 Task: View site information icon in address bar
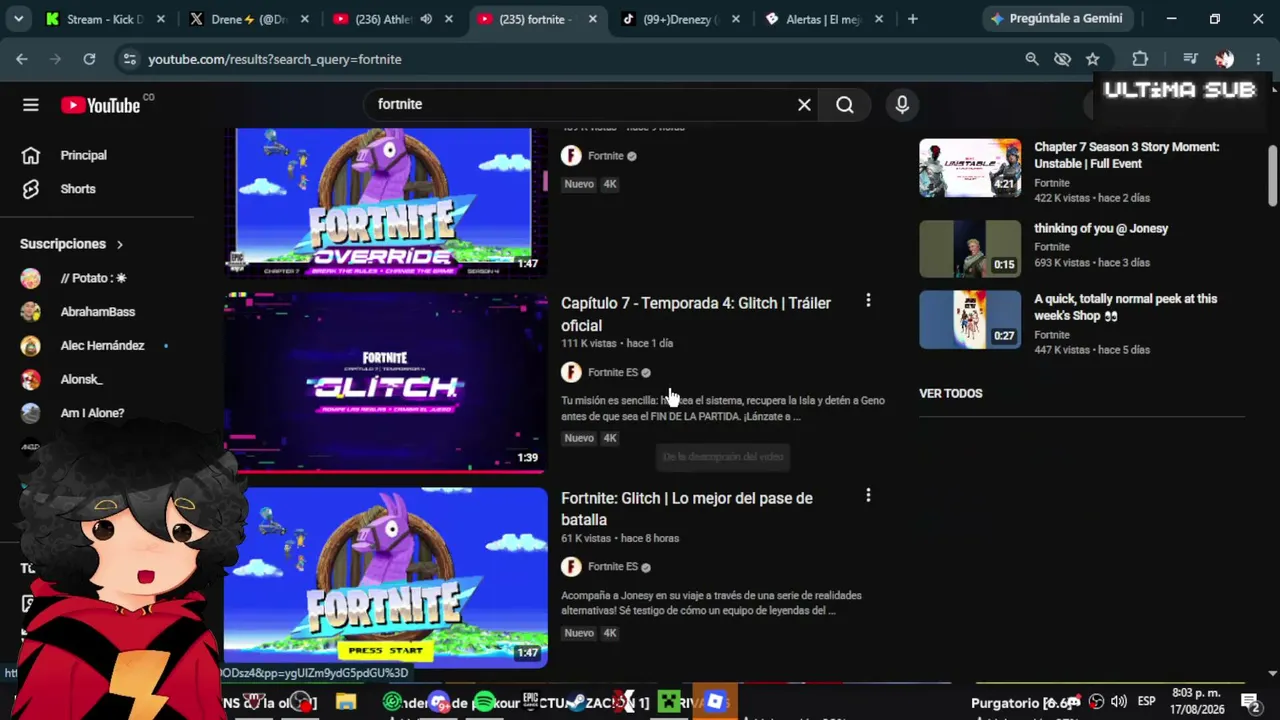click(129, 59)
